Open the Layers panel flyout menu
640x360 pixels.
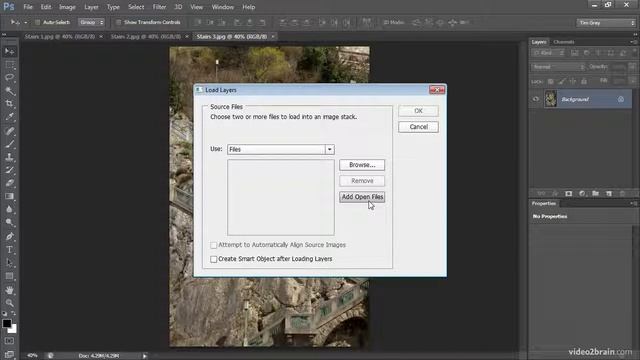point(633,42)
